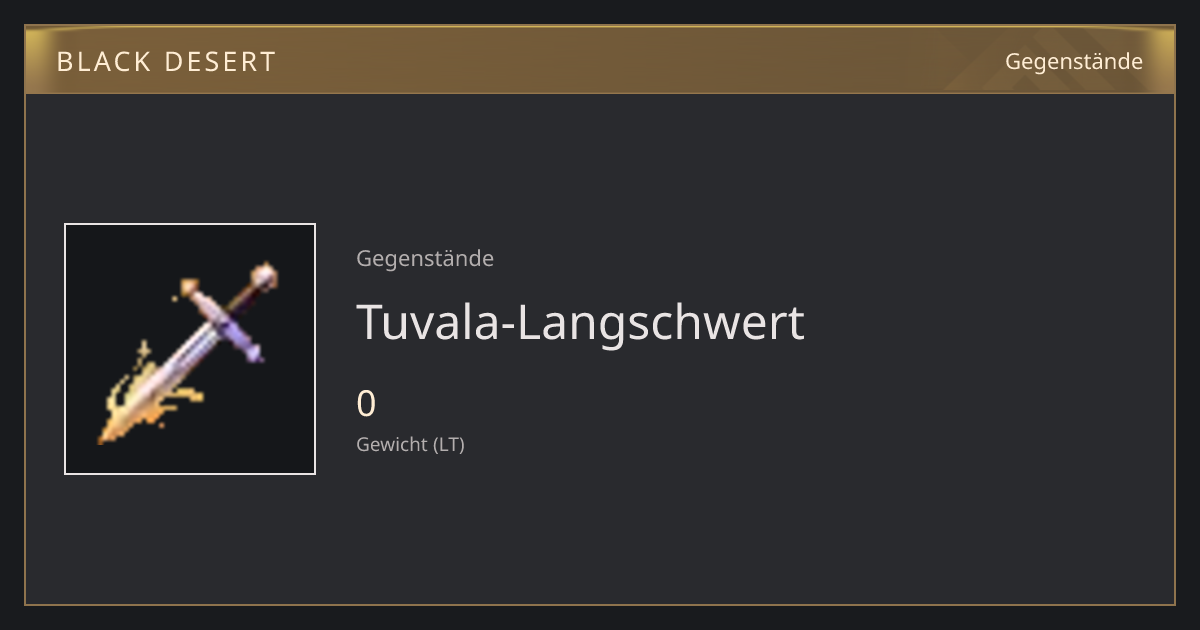Click the weight value 0
Image resolution: width=1200 pixels, height=630 pixels.
point(366,403)
